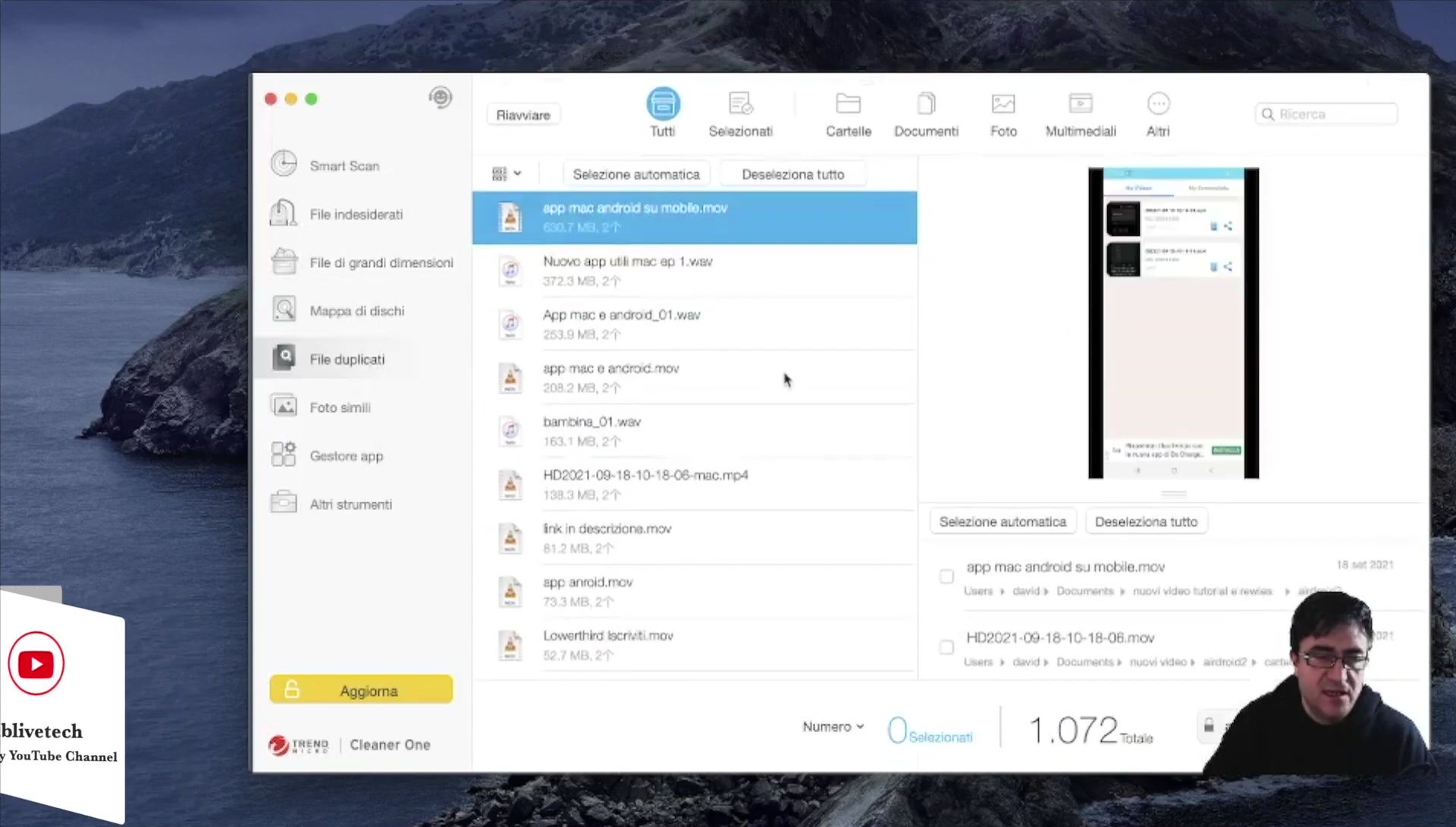
Task: Click the preview pane divider handle
Action: (1173, 494)
